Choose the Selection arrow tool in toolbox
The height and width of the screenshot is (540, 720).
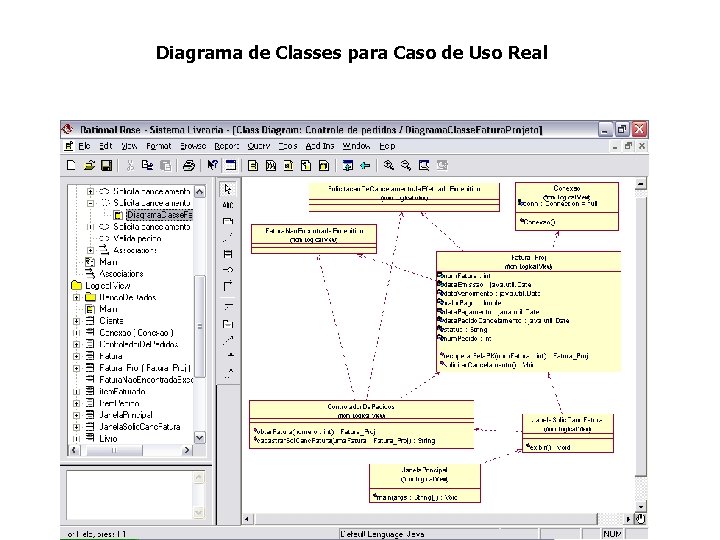click(228, 189)
